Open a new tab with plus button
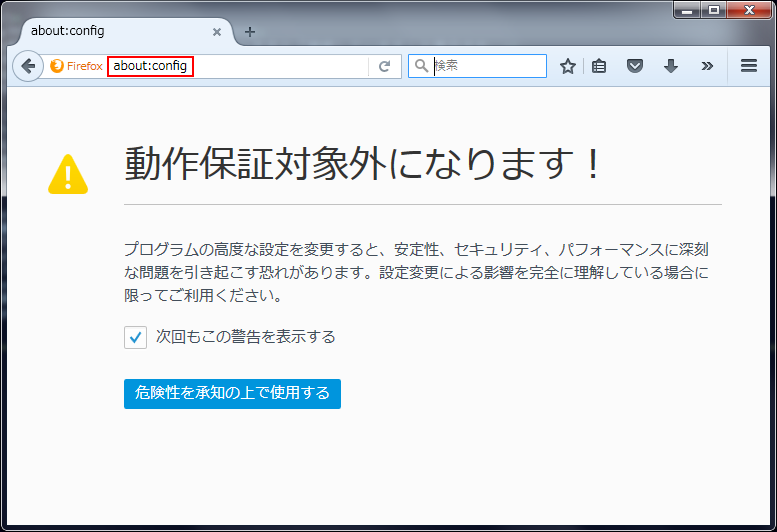Screen dimensions: 777x532 (x=250, y=31)
